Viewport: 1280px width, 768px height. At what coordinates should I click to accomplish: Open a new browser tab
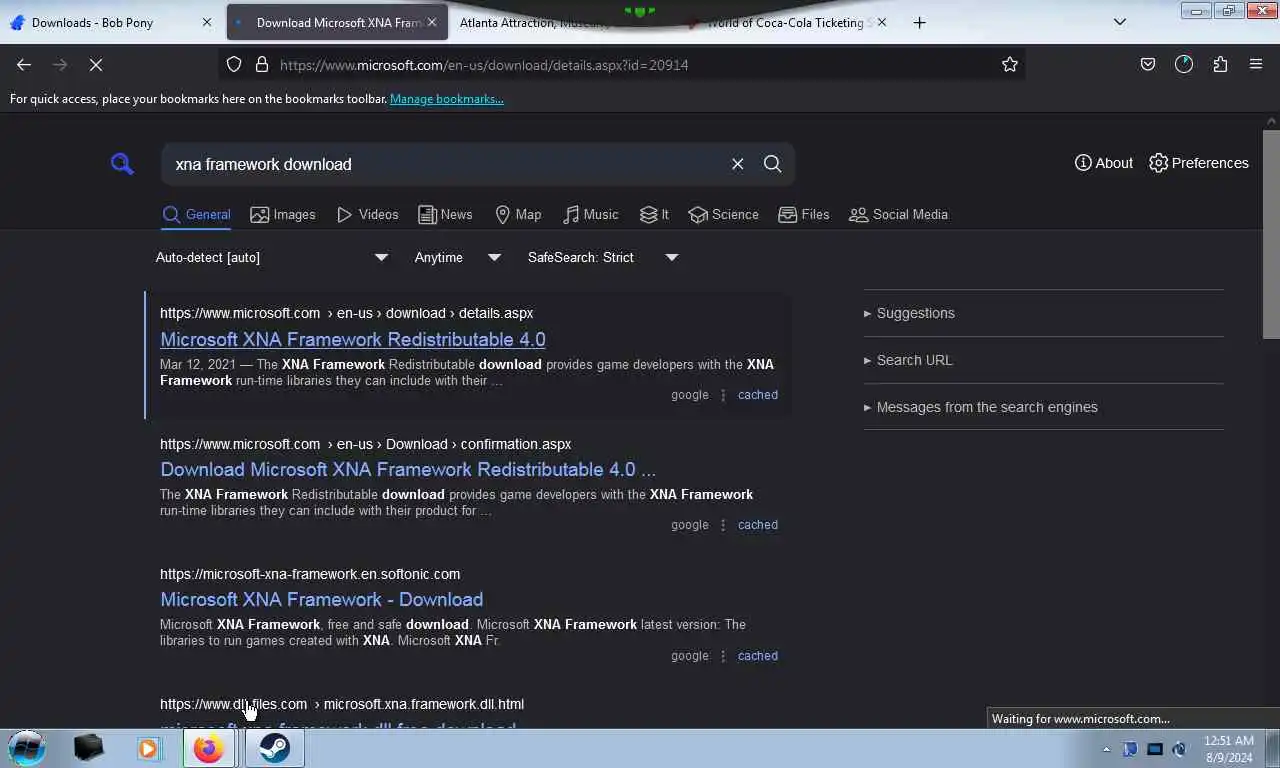pos(919,22)
